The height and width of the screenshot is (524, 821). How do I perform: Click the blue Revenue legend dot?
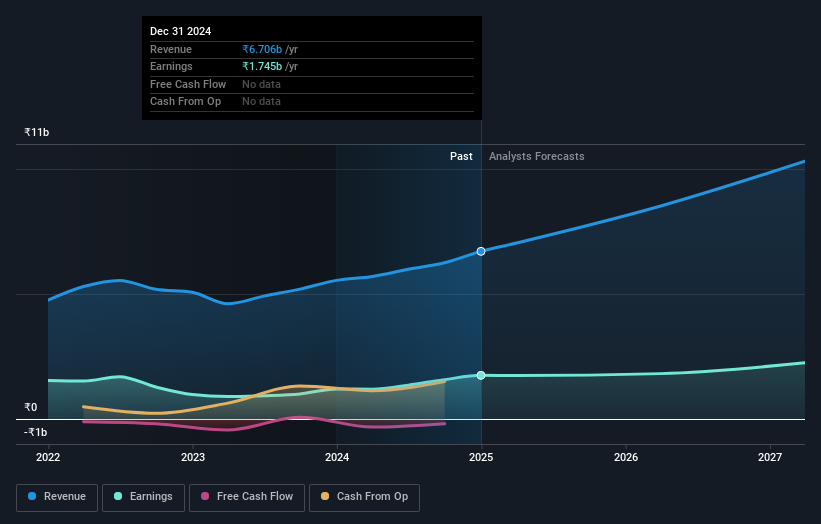pyautogui.click(x=32, y=496)
